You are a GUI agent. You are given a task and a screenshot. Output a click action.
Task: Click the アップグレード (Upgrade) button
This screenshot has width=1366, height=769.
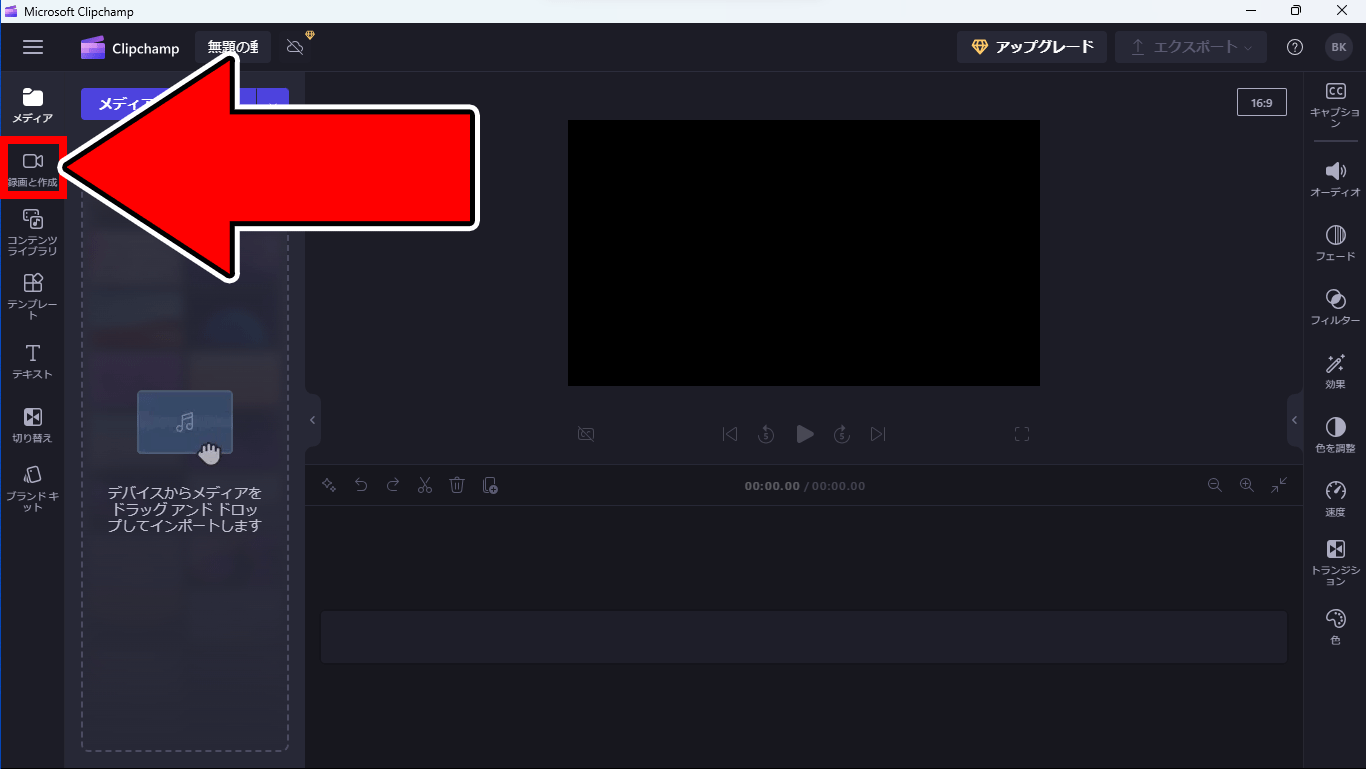pyautogui.click(x=1032, y=47)
